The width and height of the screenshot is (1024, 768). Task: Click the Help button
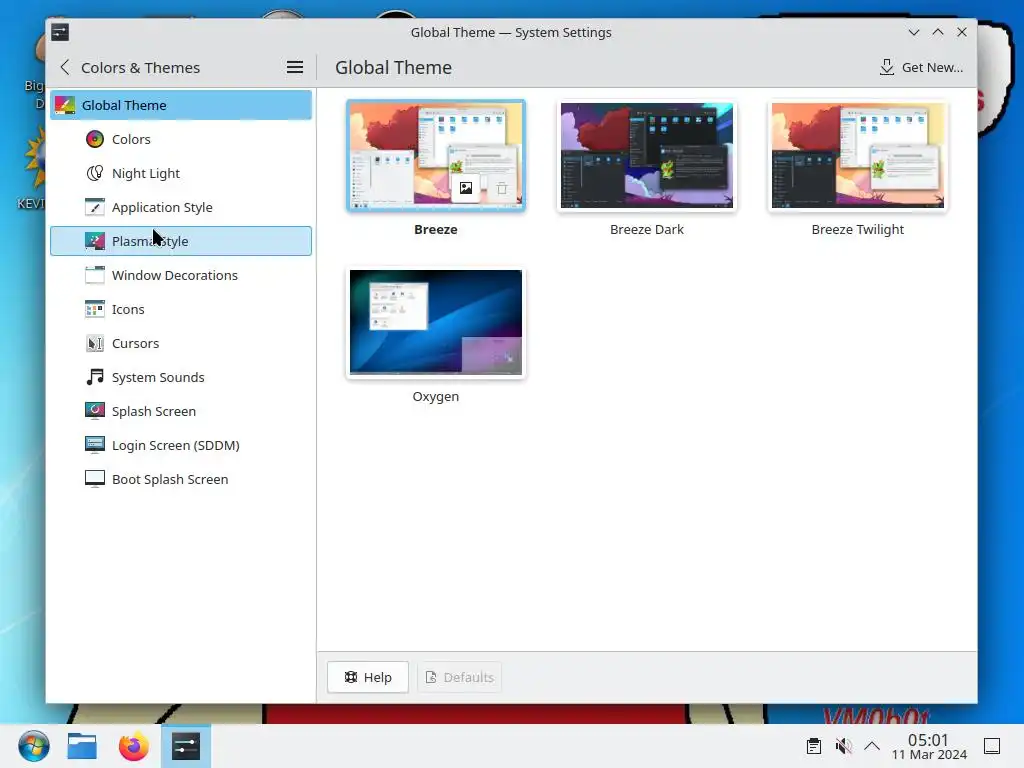pyautogui.click(x=368, y=677)
